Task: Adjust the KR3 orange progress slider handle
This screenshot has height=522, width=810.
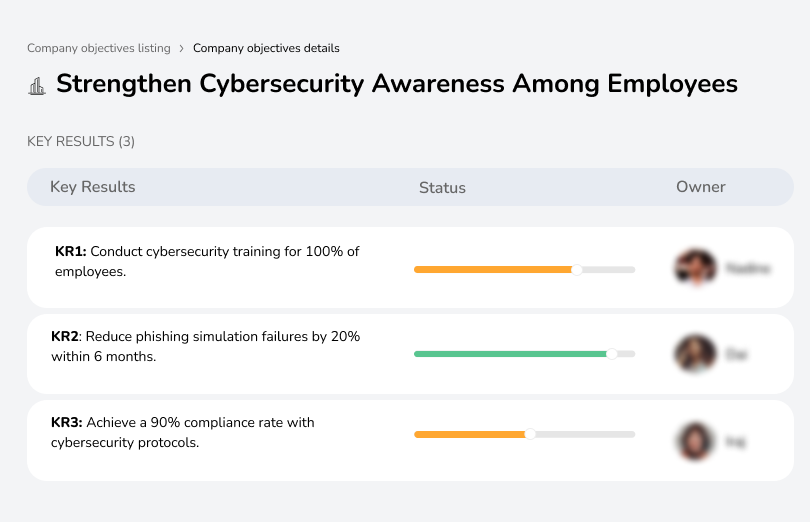Action: click(x=530, y=435)
